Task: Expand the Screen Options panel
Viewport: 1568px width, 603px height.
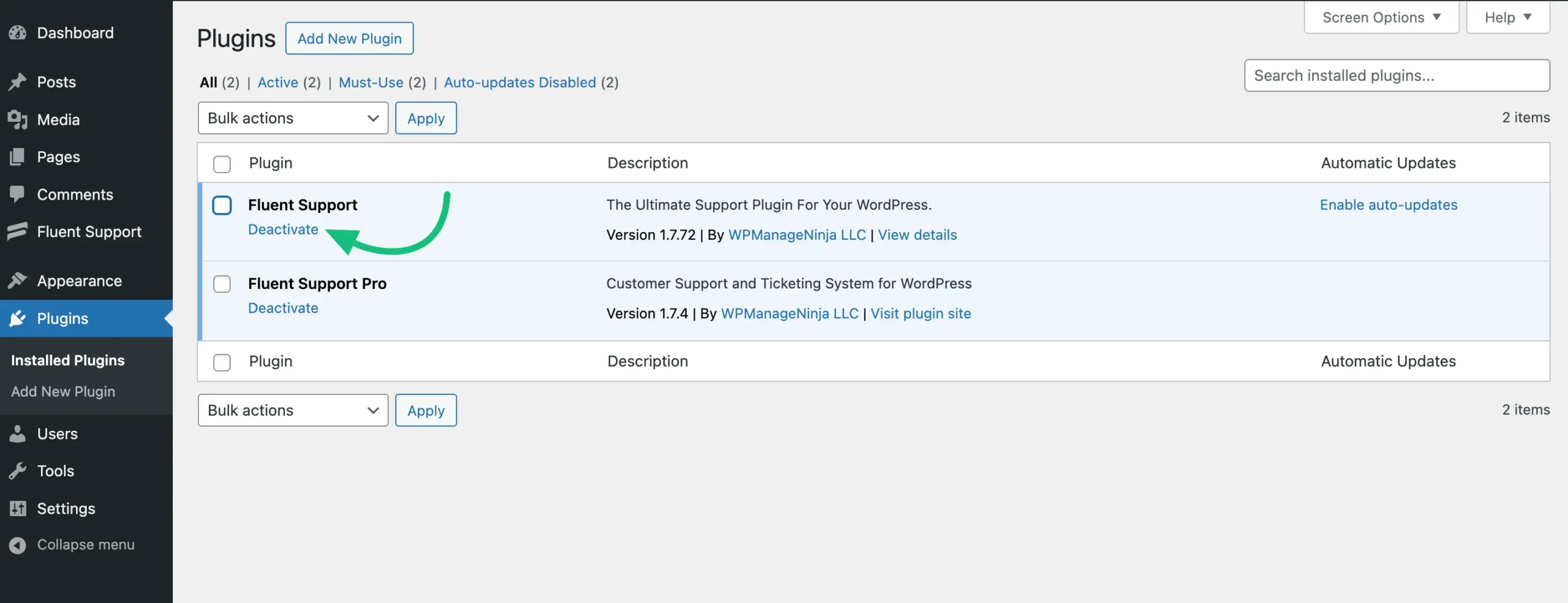Action: (1381, 17)
